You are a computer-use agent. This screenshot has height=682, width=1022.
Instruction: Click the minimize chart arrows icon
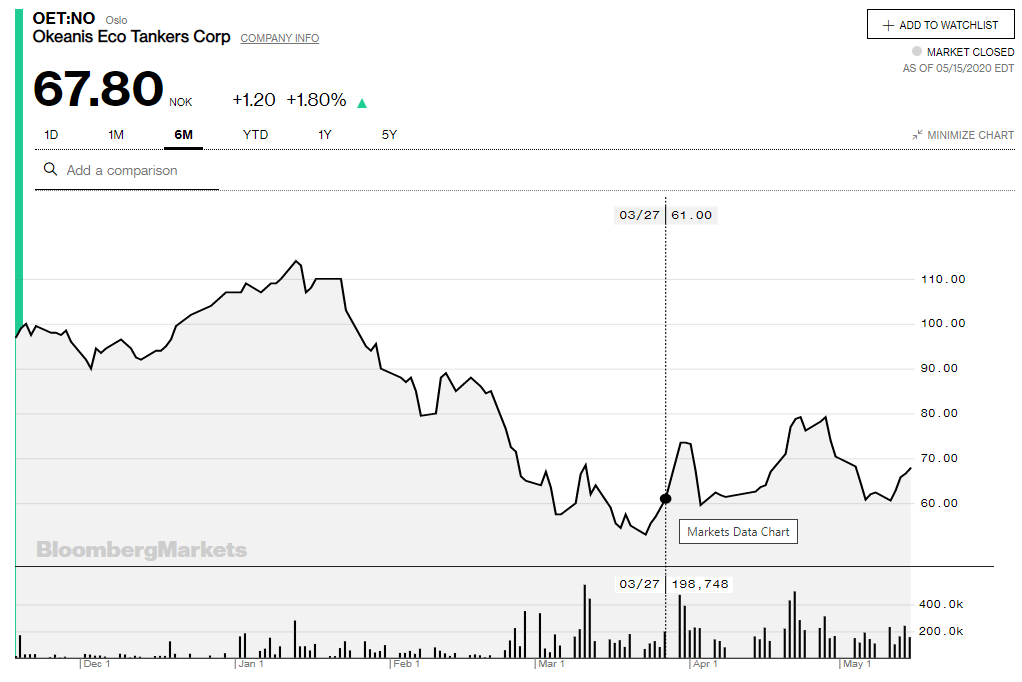click(x=917, y=135)
